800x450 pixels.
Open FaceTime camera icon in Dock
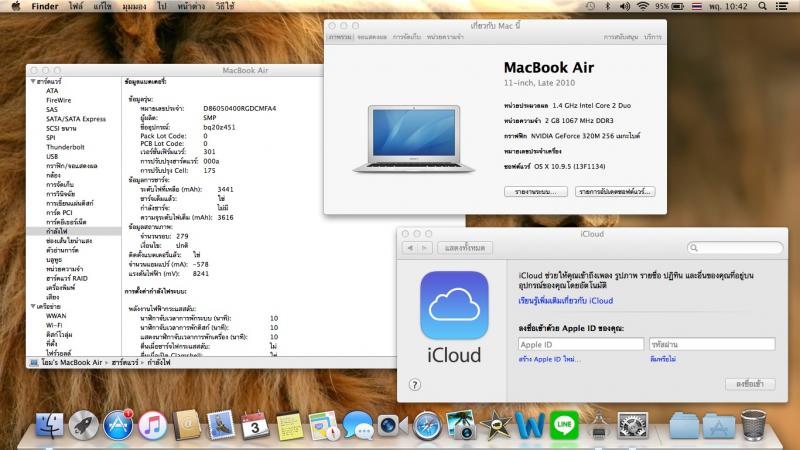point(392,426)
